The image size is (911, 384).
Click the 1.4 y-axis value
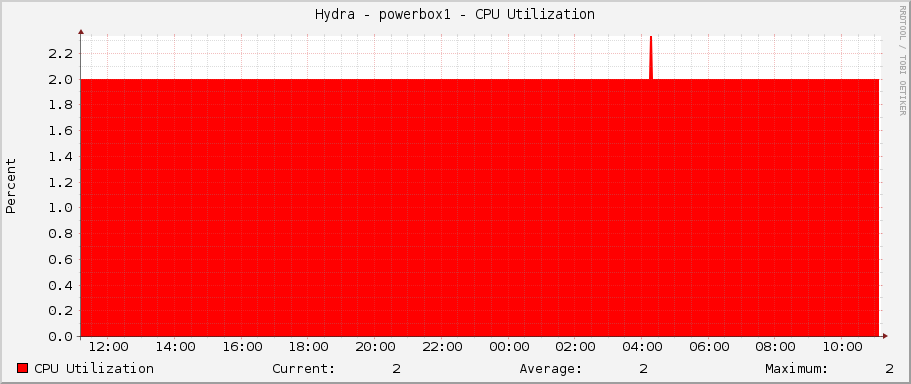click(x=60, y=156)
